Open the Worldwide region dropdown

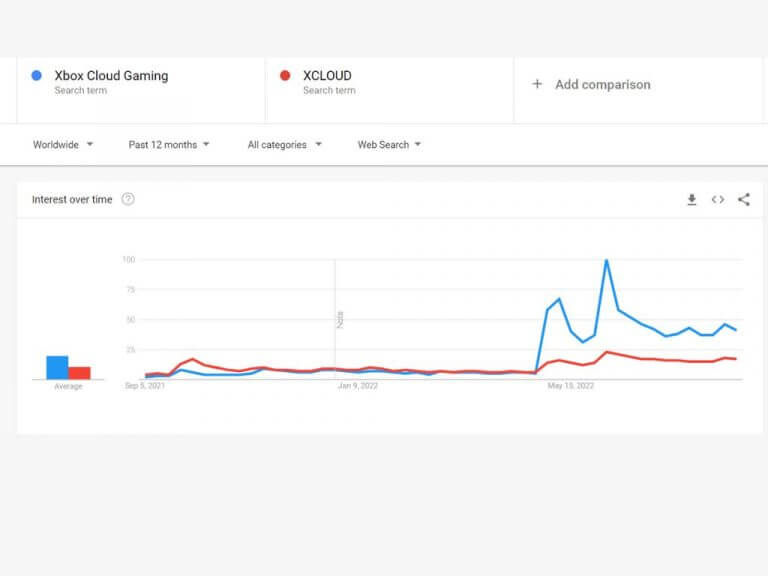point(63,144)
